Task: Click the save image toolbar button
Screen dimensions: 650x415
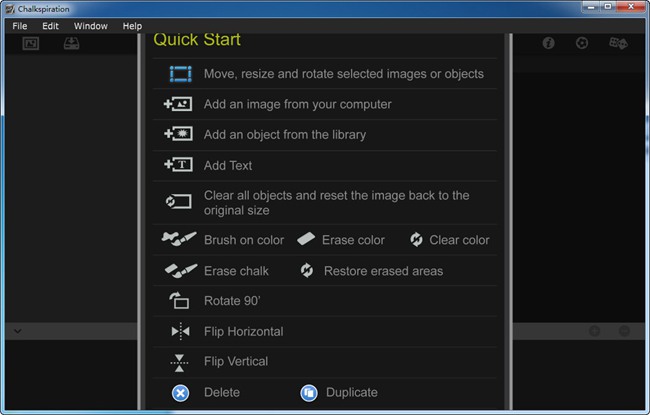Action: tap(72, 44)
